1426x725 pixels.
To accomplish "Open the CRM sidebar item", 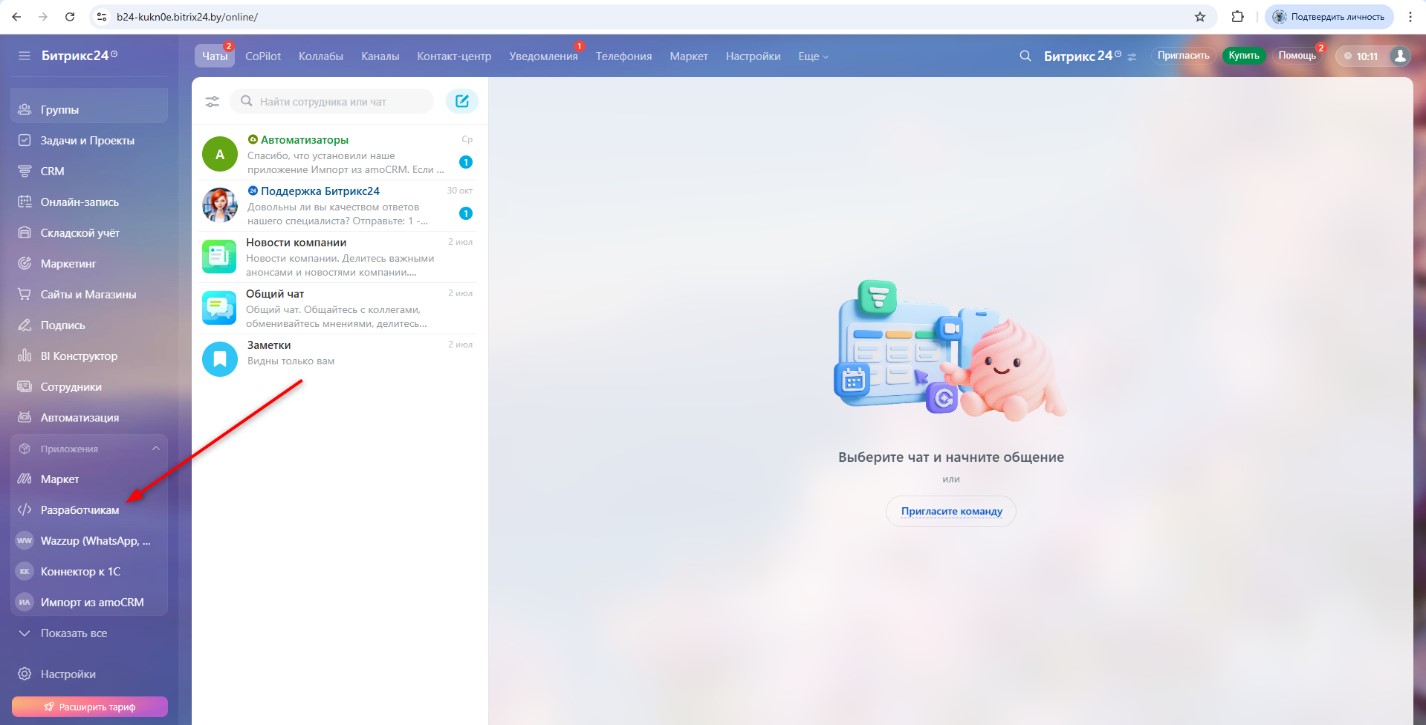I will pyautogui.click(x=52, y=171).
